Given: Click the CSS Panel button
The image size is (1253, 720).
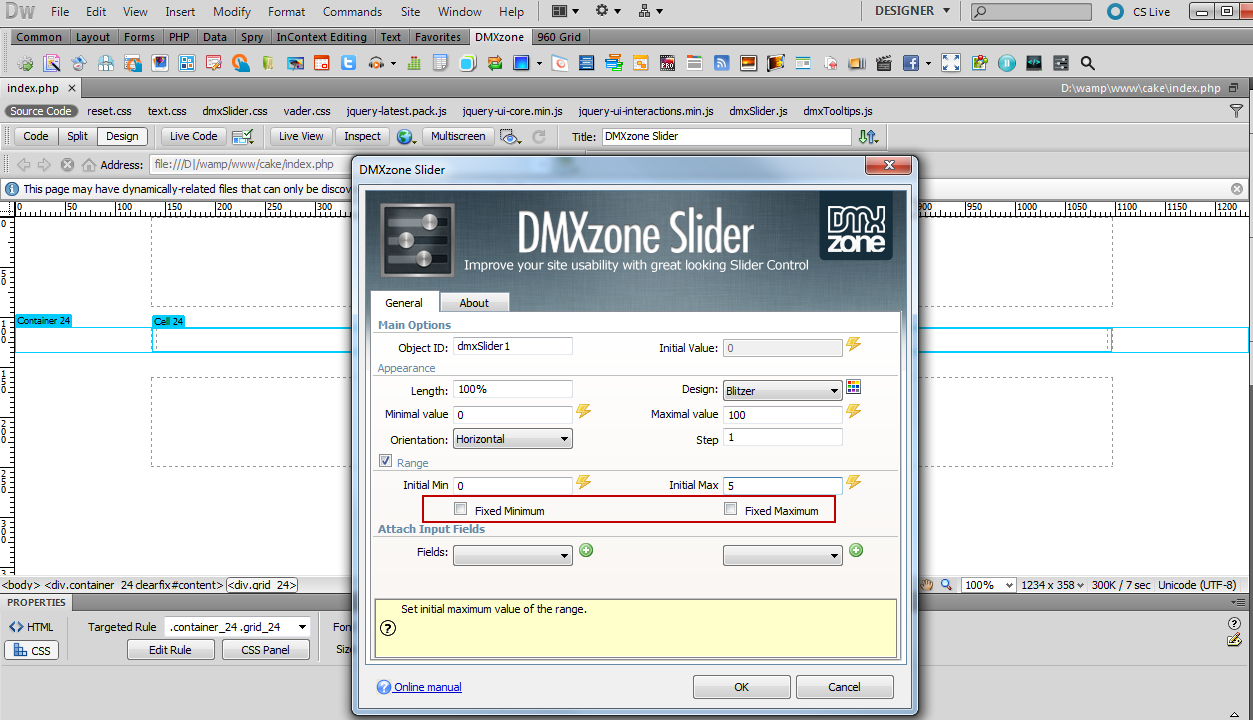Looking at the screenshot, I should 265,650.
